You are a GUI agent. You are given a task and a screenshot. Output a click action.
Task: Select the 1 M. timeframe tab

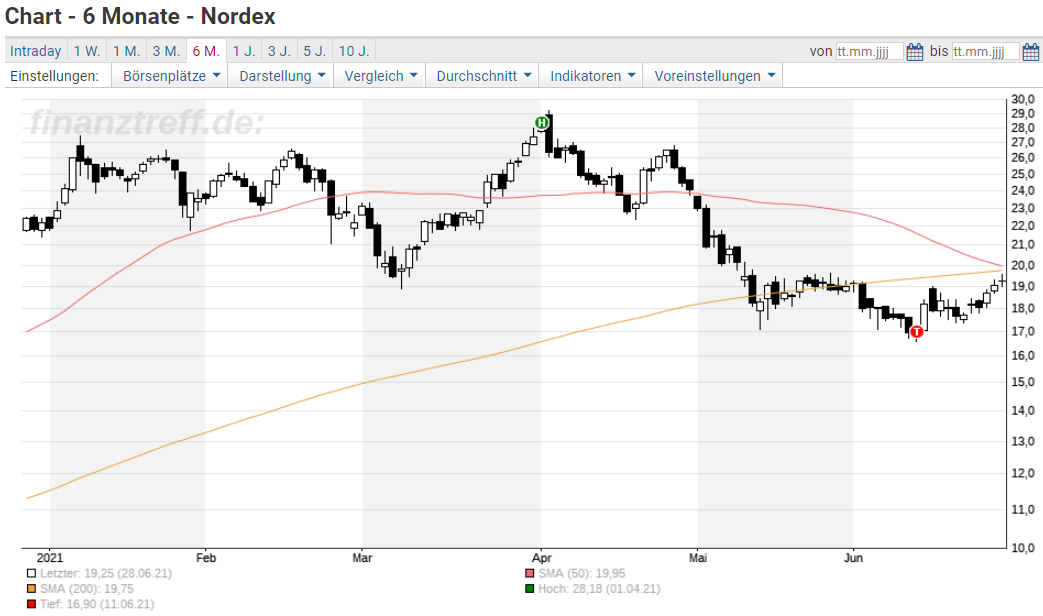[x=126, y=51]
